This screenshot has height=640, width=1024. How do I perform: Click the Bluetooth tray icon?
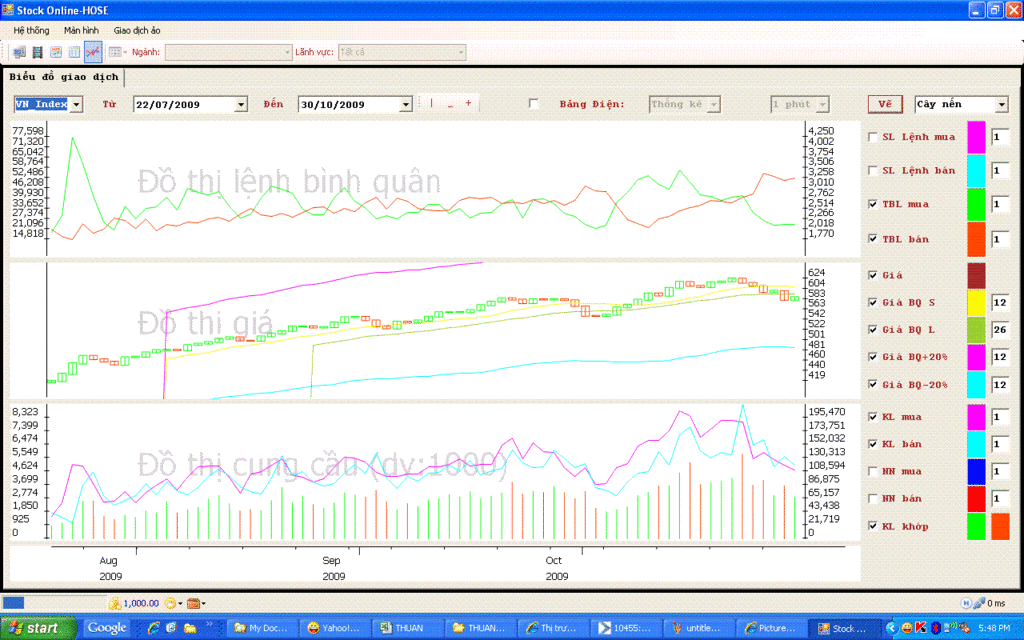pyautogui.click(x=935, y=628)
